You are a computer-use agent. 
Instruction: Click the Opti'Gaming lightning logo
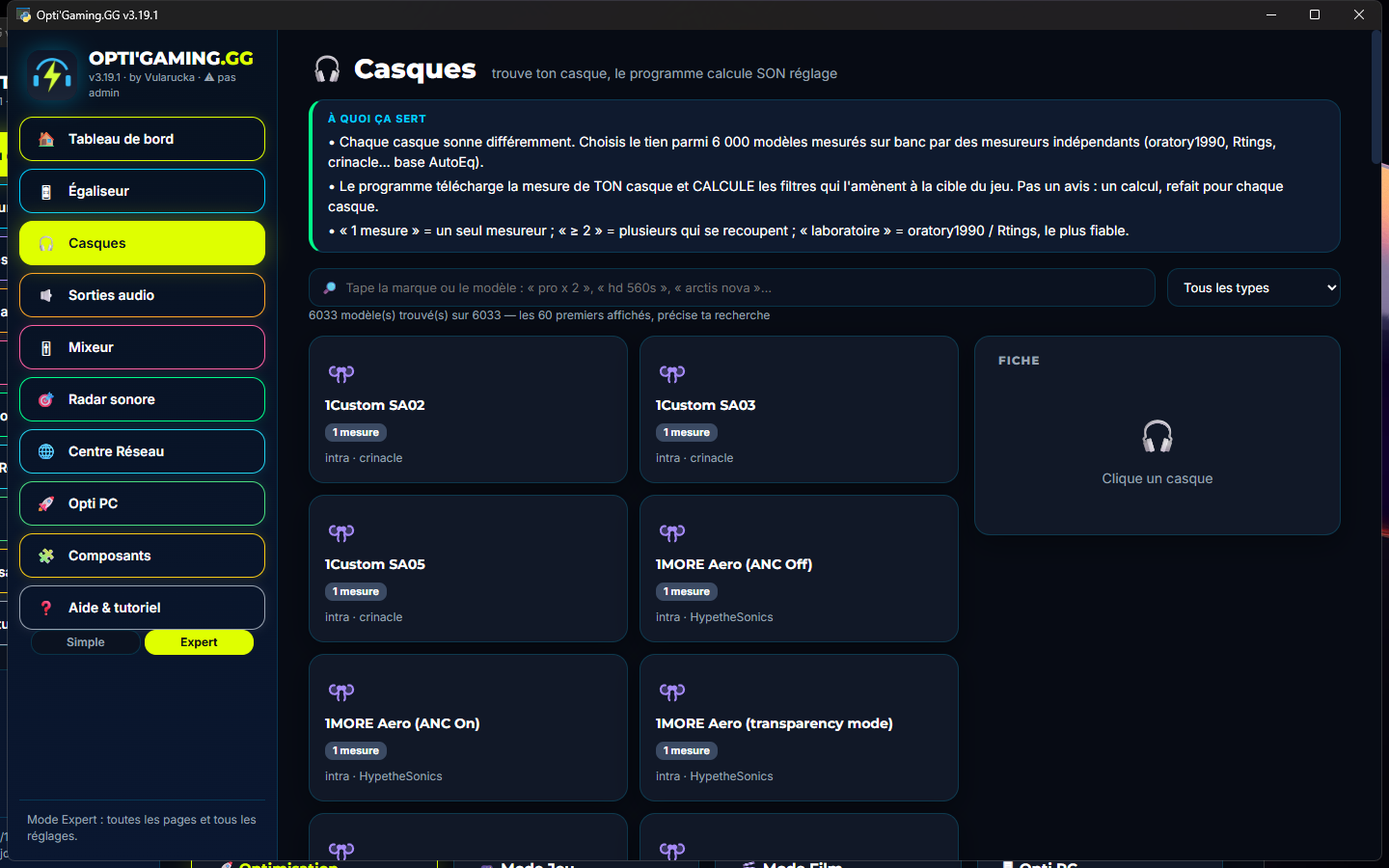click(x=52, y=74)
